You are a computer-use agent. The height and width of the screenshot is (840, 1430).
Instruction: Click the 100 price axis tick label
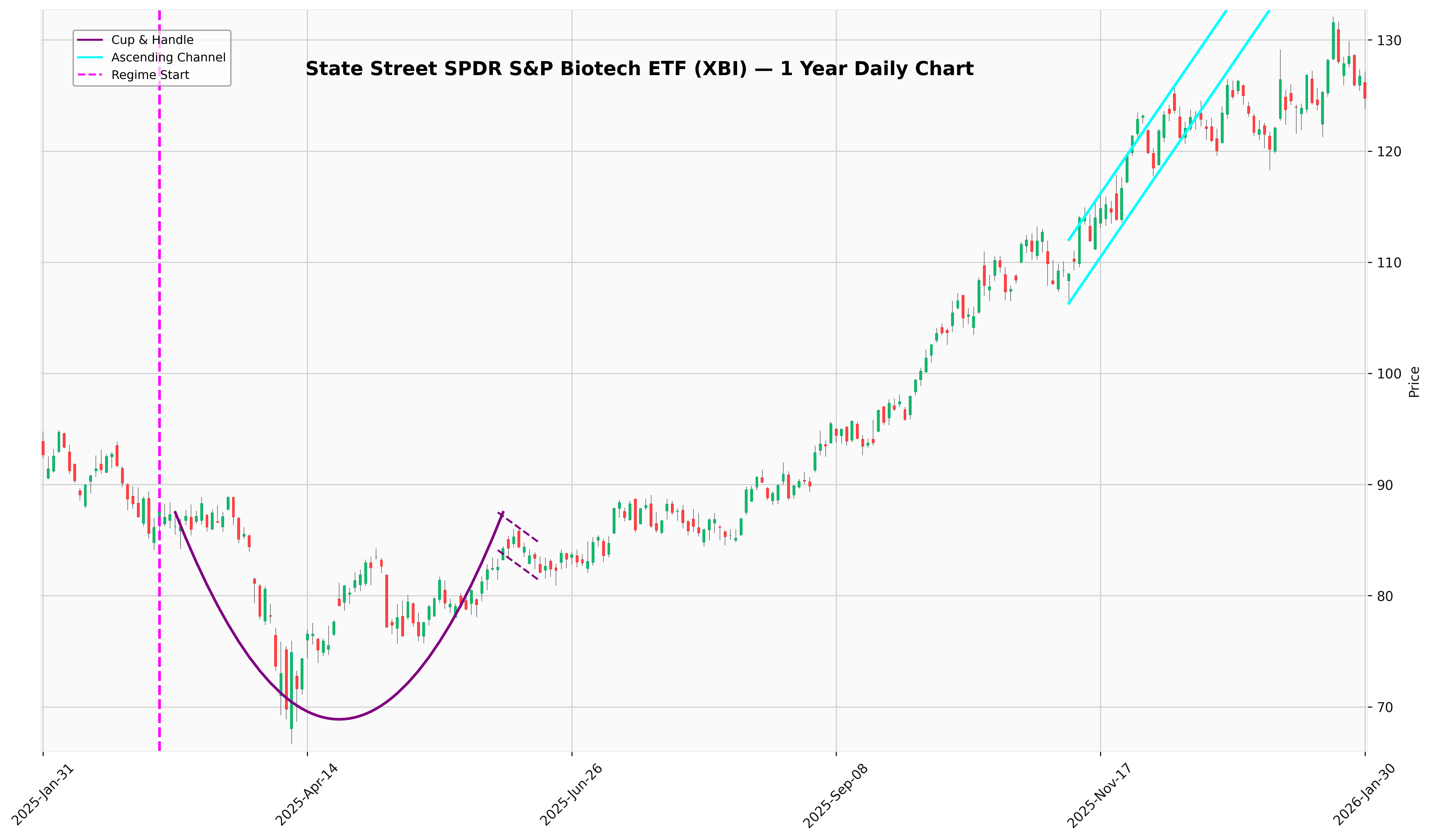click(x=1390, y=374)
